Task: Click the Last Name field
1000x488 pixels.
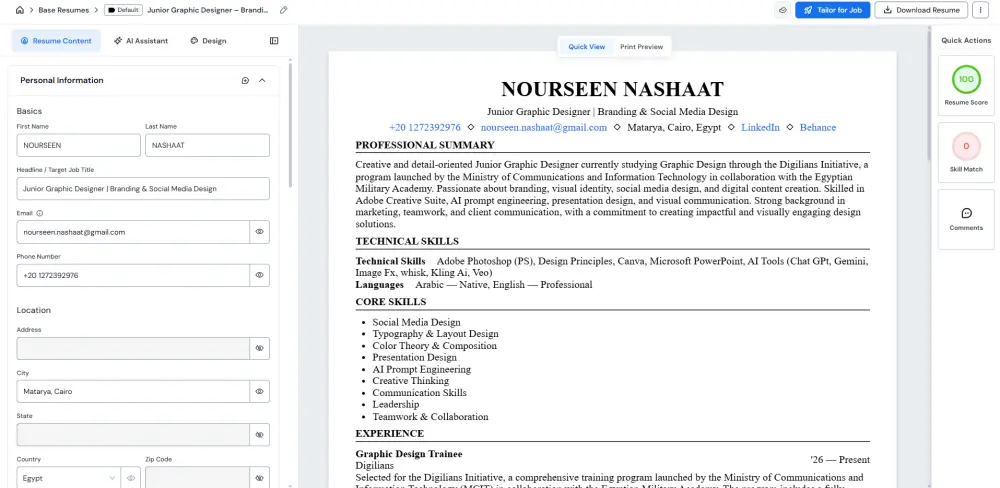Action: pyautogui.click(x=207, y=145)
